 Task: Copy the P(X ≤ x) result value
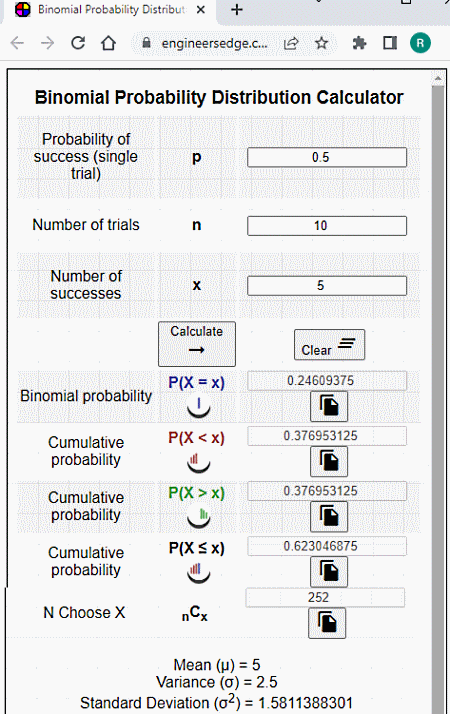pos(329,571)
